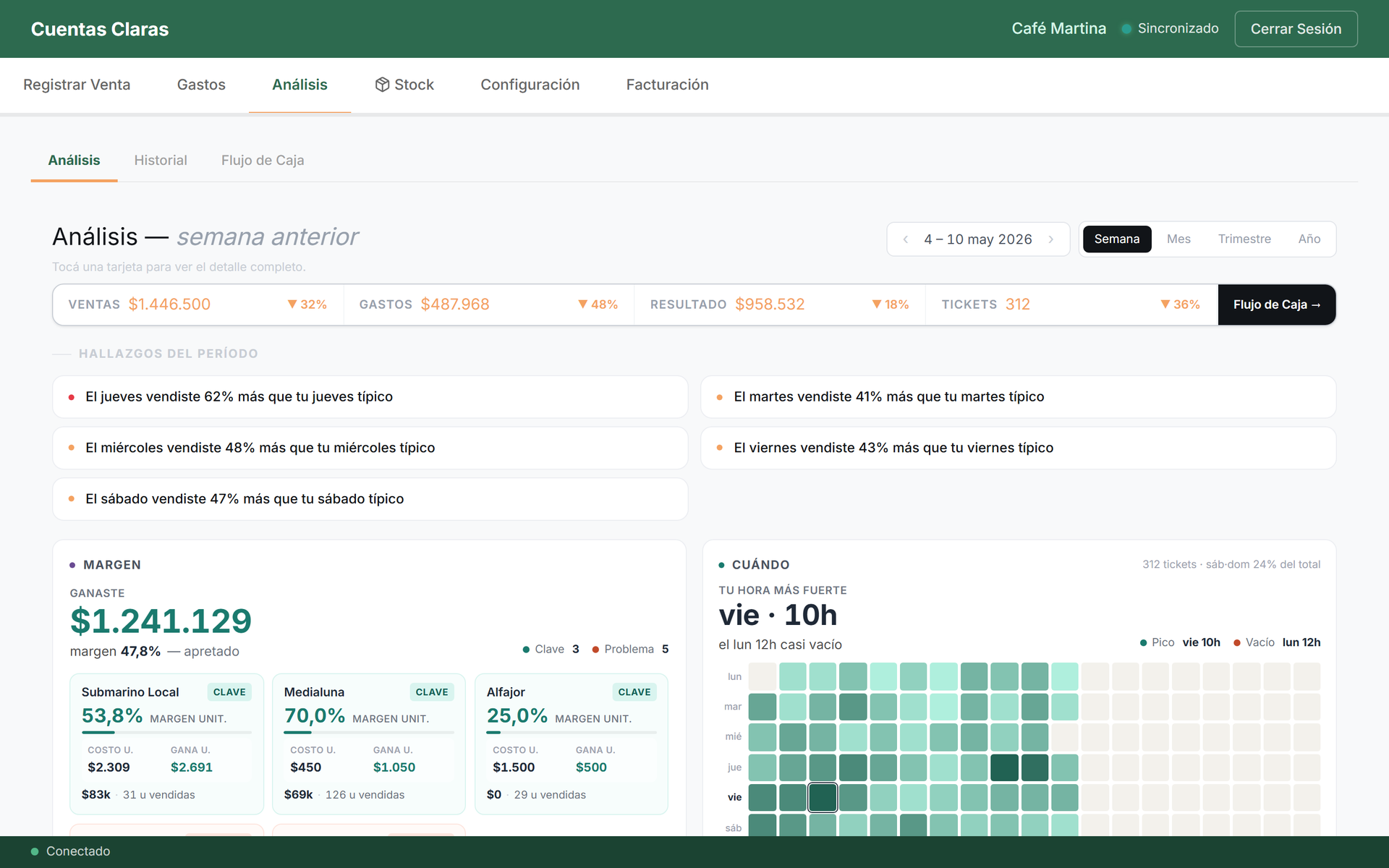This screenshot has width=1389, height=868.
Task: Click the Cuentas Claras logo
Action: click(x=100, y=29)
